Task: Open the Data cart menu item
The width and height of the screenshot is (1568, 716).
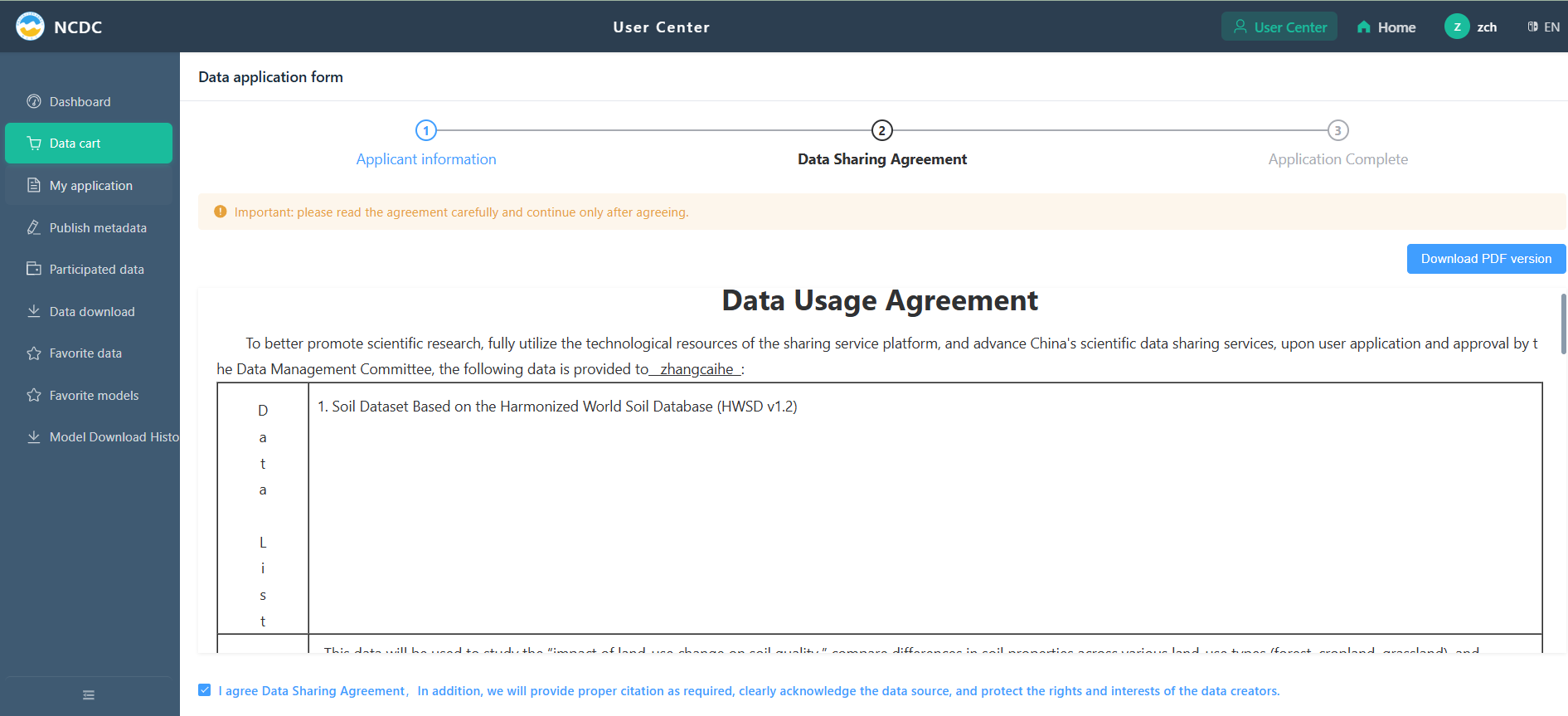Action: 89,143
